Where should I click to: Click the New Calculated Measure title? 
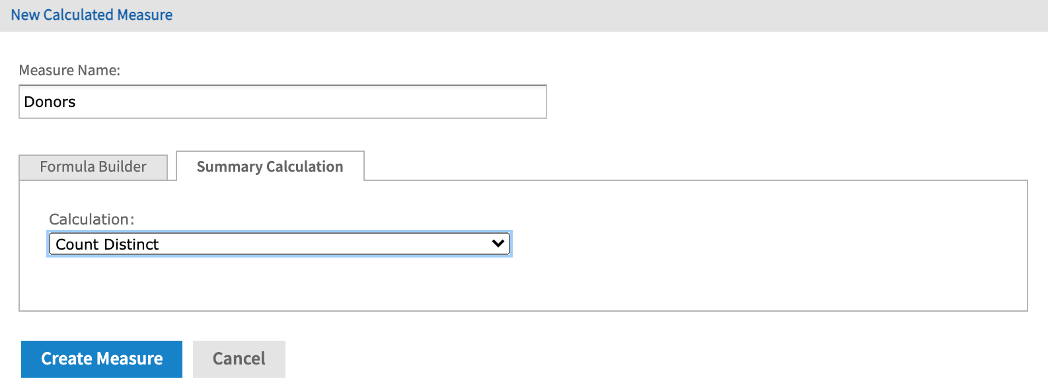(92, 15)
